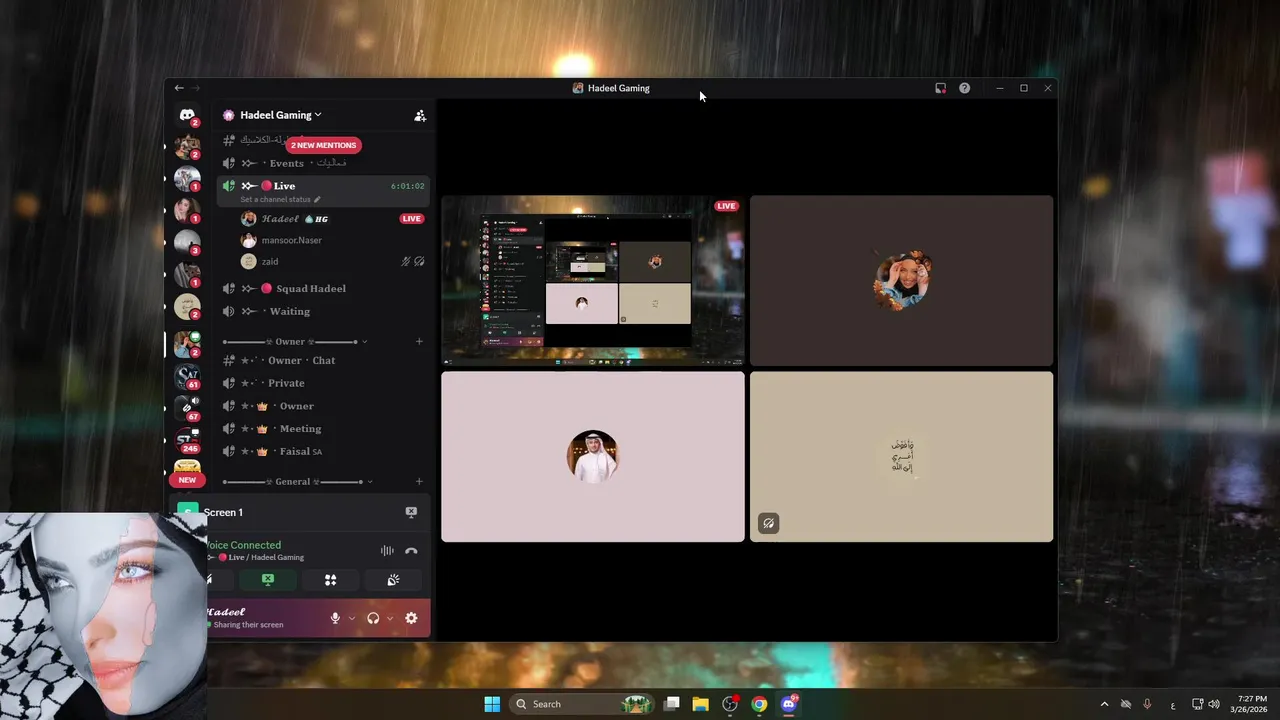Viewport: 1280px width, 720px height.
Task: Click Voice Connected status text
Action: [x=243, y=545]
